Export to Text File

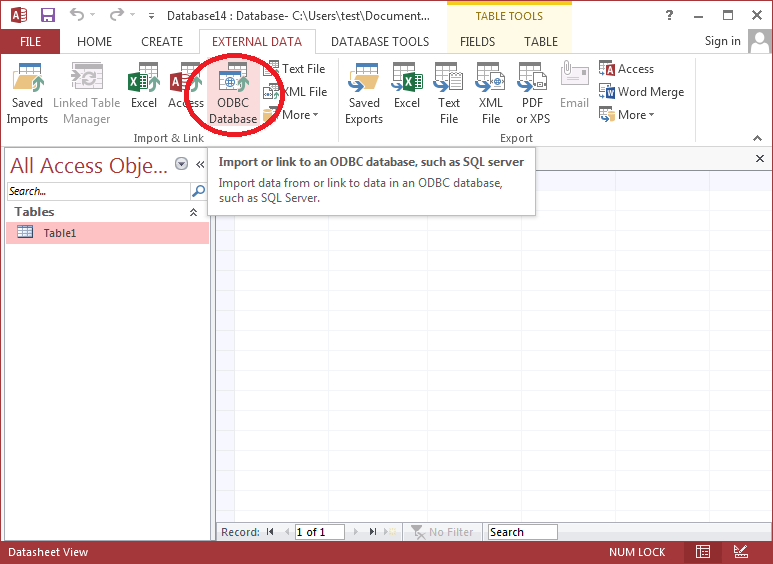[x=449, y=94]
